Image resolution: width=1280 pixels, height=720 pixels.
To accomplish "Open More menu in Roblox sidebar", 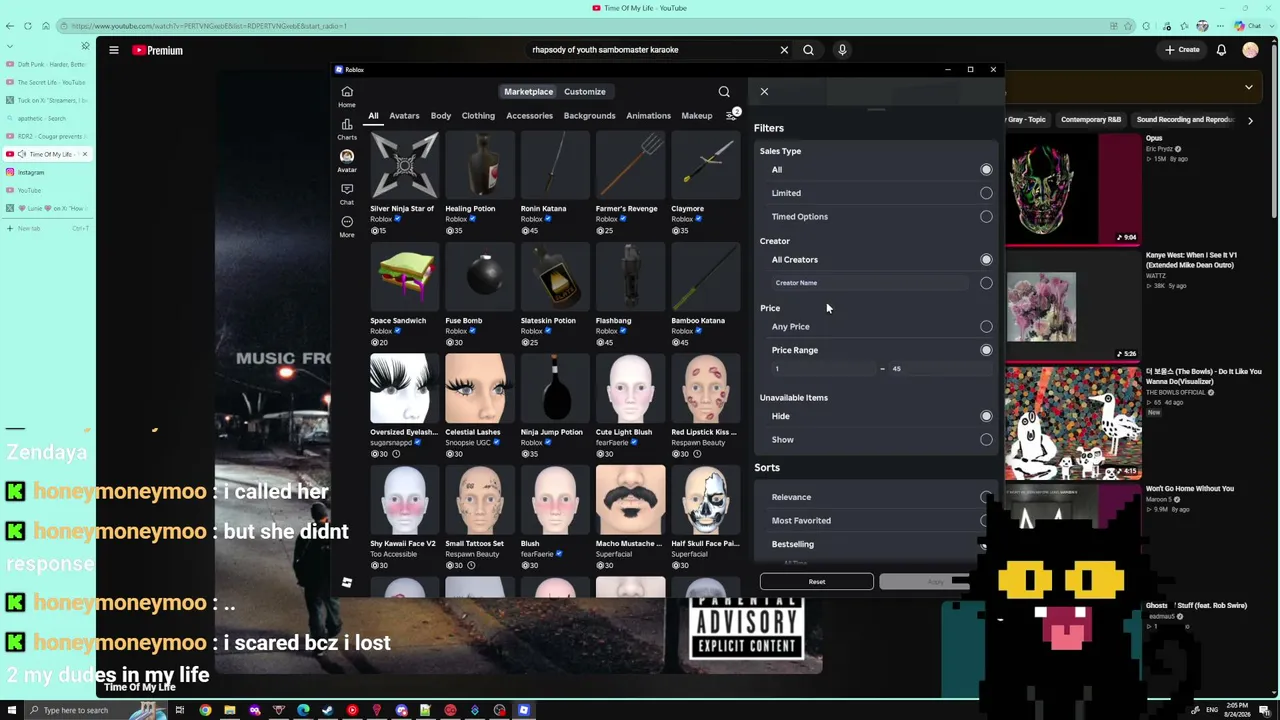I will click(347, 226).
